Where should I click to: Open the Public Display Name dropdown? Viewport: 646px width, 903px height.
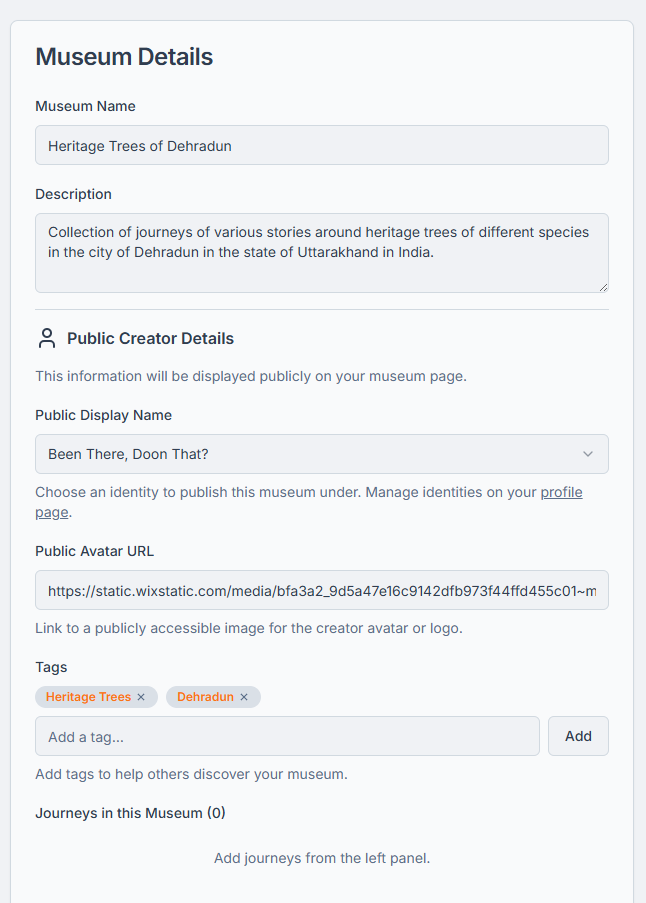[321, 454]
